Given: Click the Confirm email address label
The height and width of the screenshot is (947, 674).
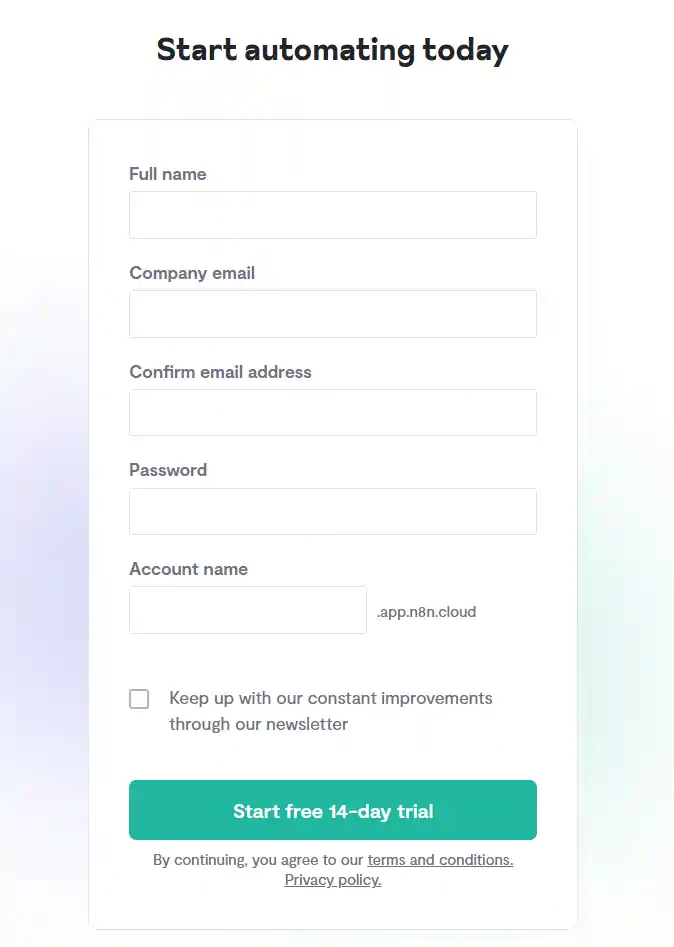Looking at the screenshot, I should point(220,371).
